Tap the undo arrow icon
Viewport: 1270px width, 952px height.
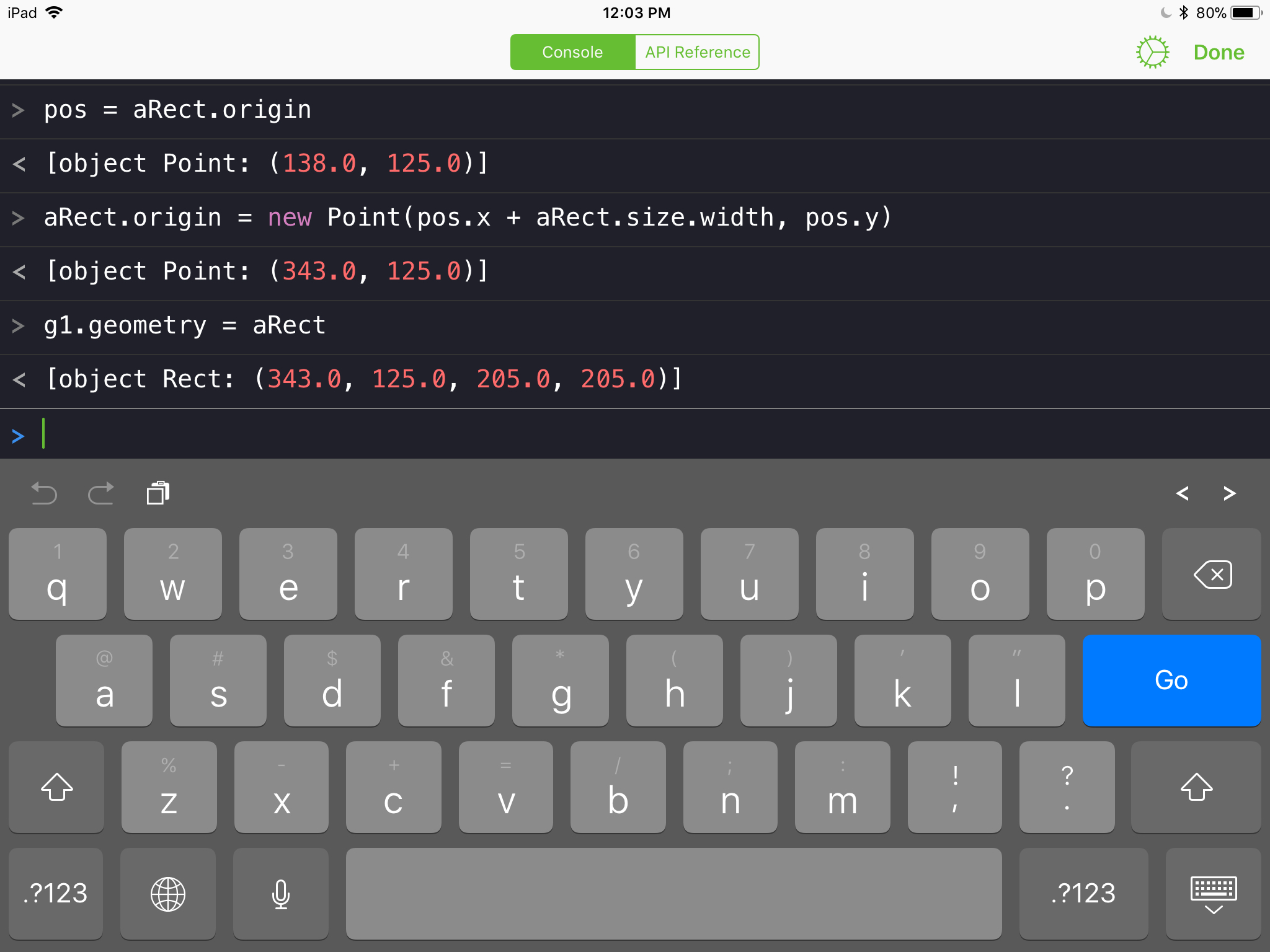44,493
